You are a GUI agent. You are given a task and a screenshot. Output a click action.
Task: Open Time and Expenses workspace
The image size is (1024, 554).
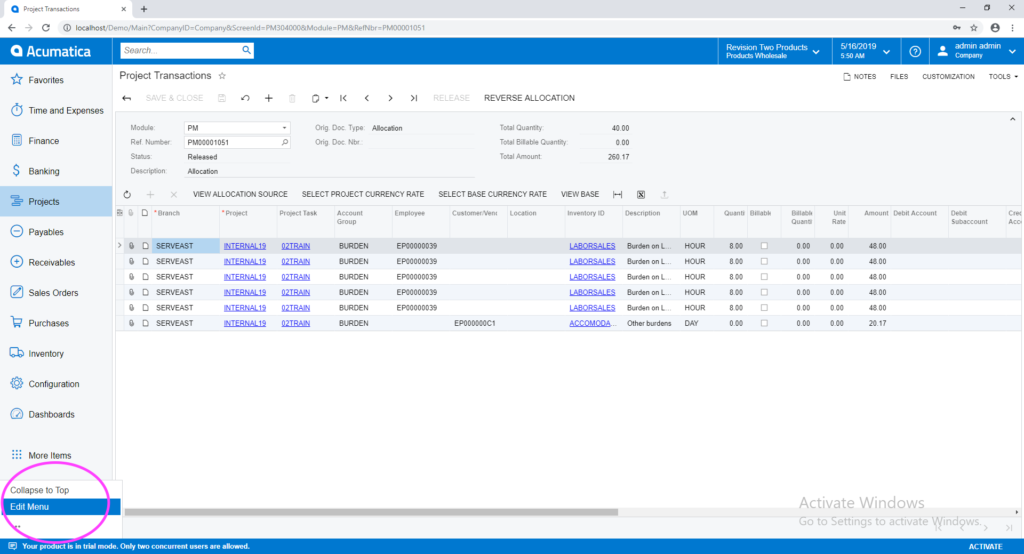[56, 110]
